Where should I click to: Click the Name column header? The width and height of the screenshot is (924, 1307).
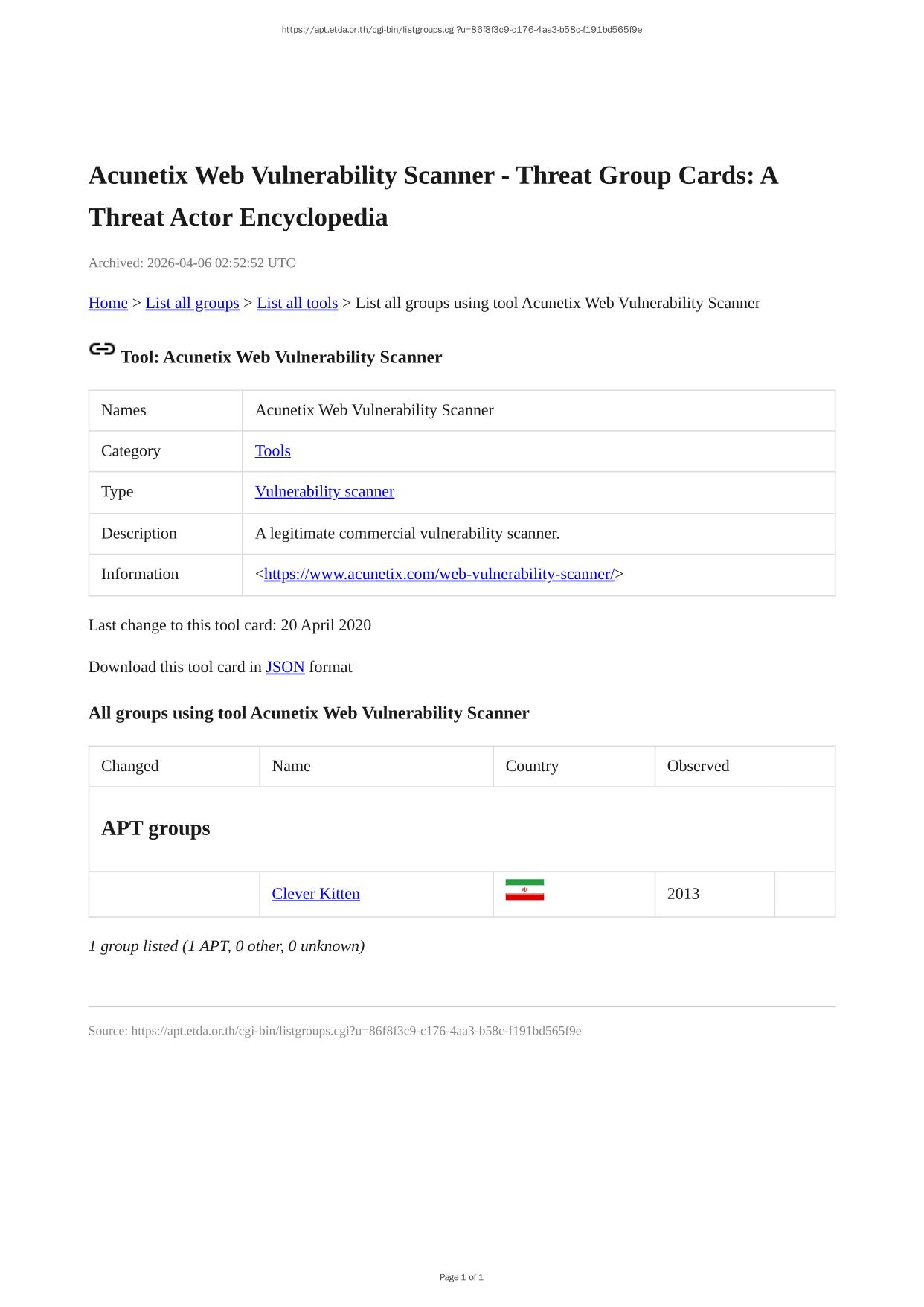coord(291,766)
